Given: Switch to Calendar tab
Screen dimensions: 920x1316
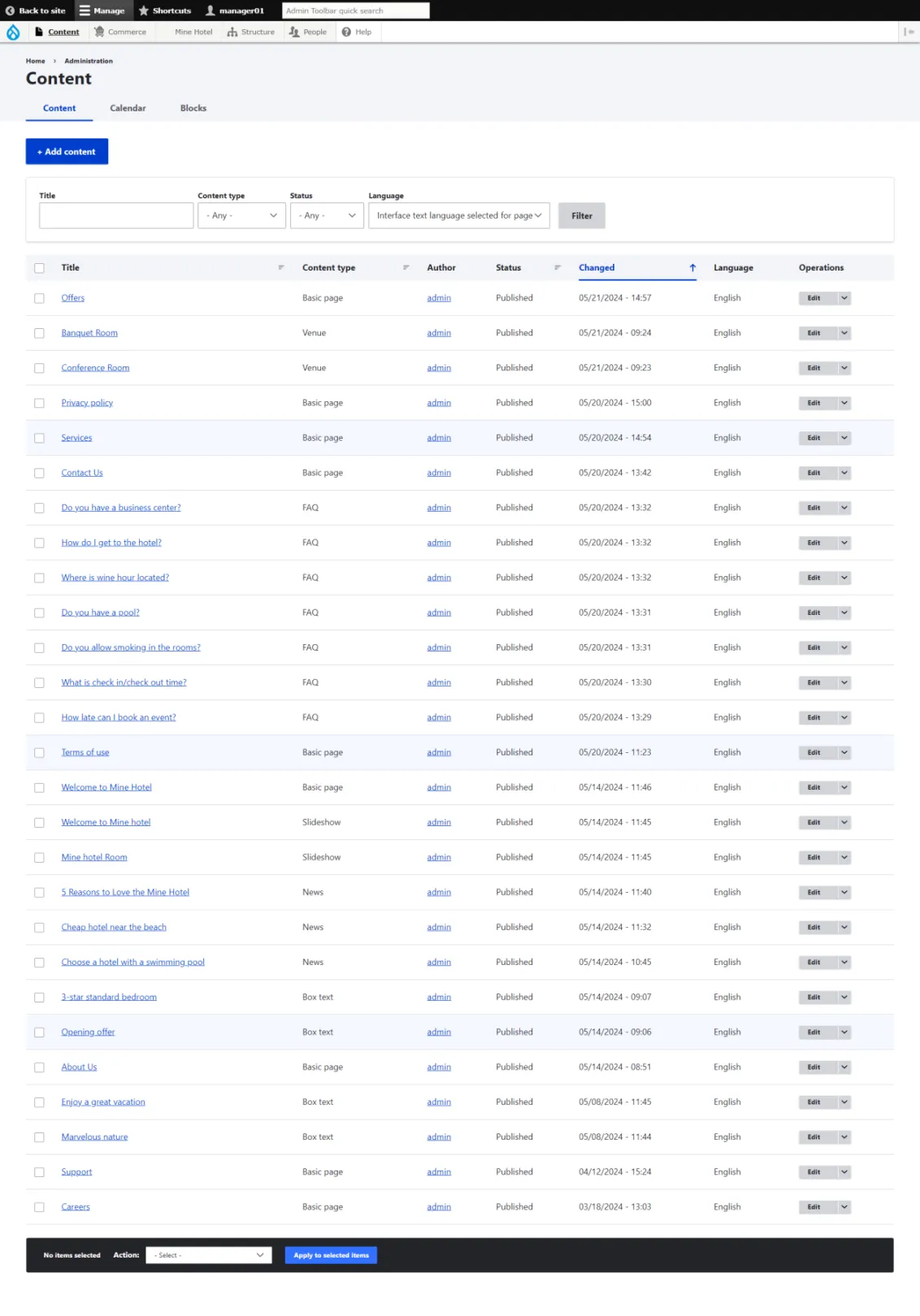Looking at the screenshot, I should click(128, 108).
